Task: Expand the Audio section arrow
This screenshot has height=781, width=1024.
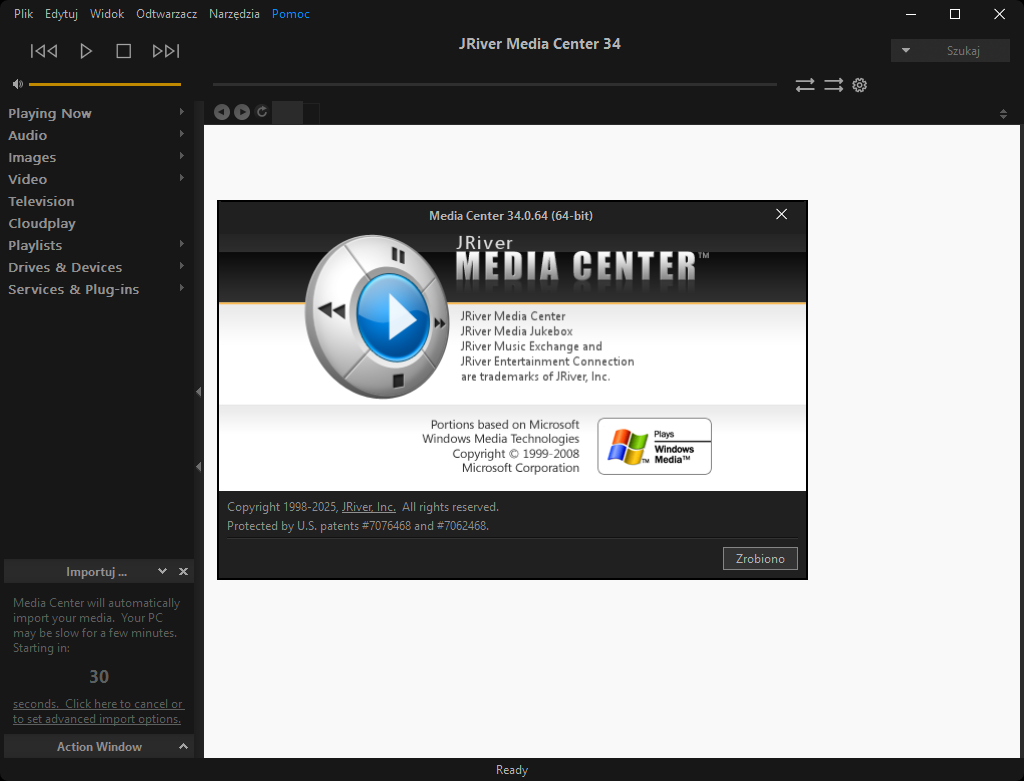Action: tap(182, 134)
